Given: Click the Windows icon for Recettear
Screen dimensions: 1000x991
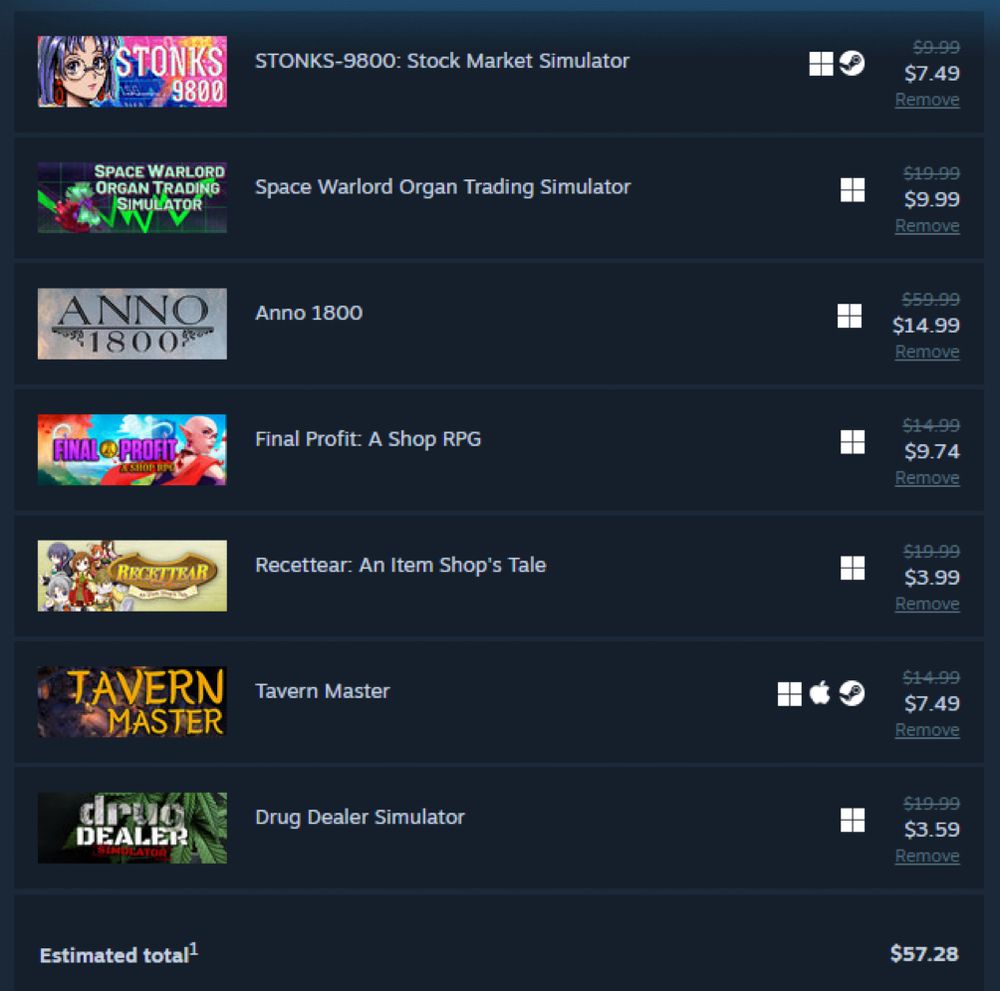Looking at the screenshot, I should click(x=852, y=568).
